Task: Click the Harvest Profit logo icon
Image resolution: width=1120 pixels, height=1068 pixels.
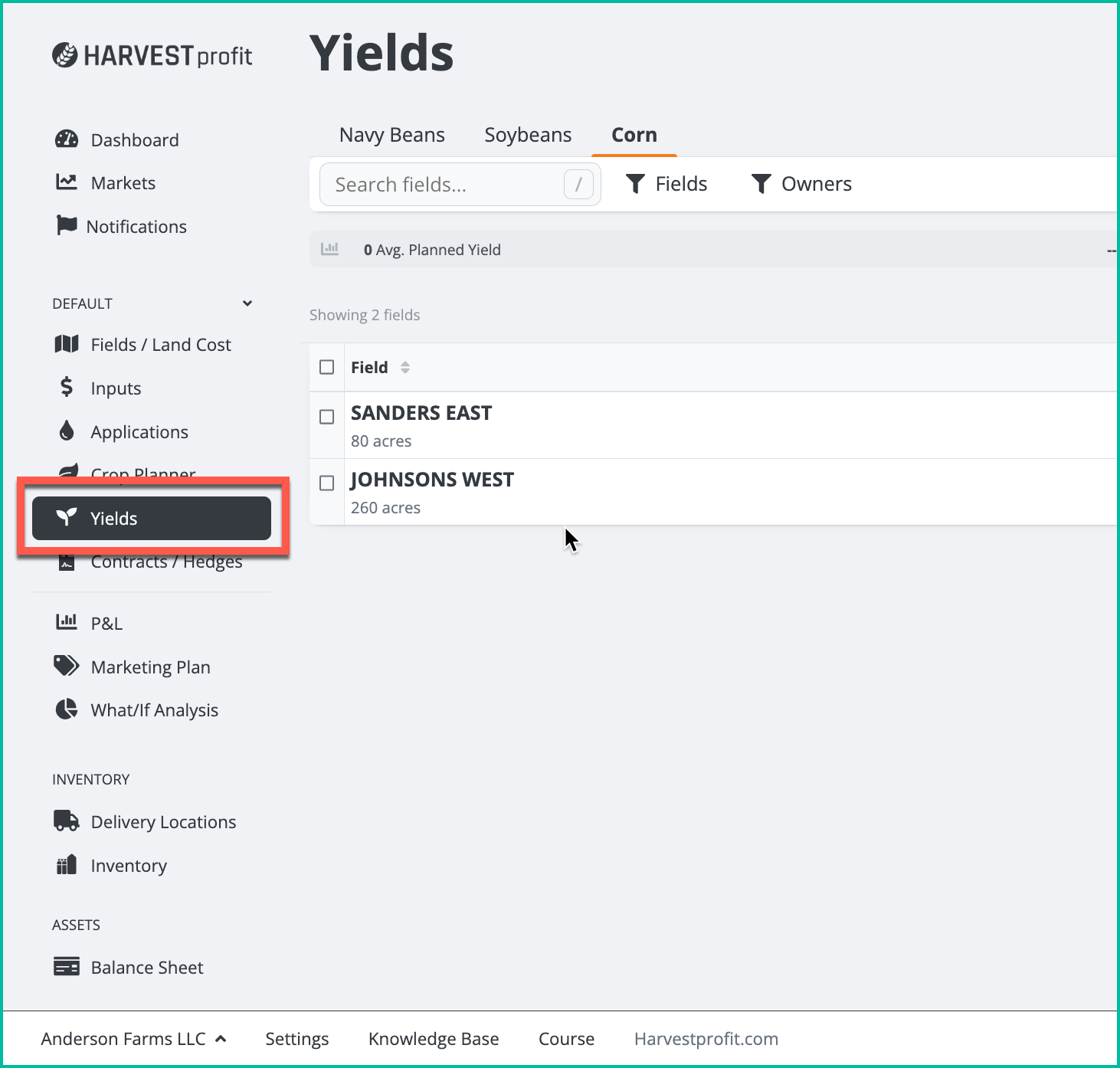Action: 65,55
